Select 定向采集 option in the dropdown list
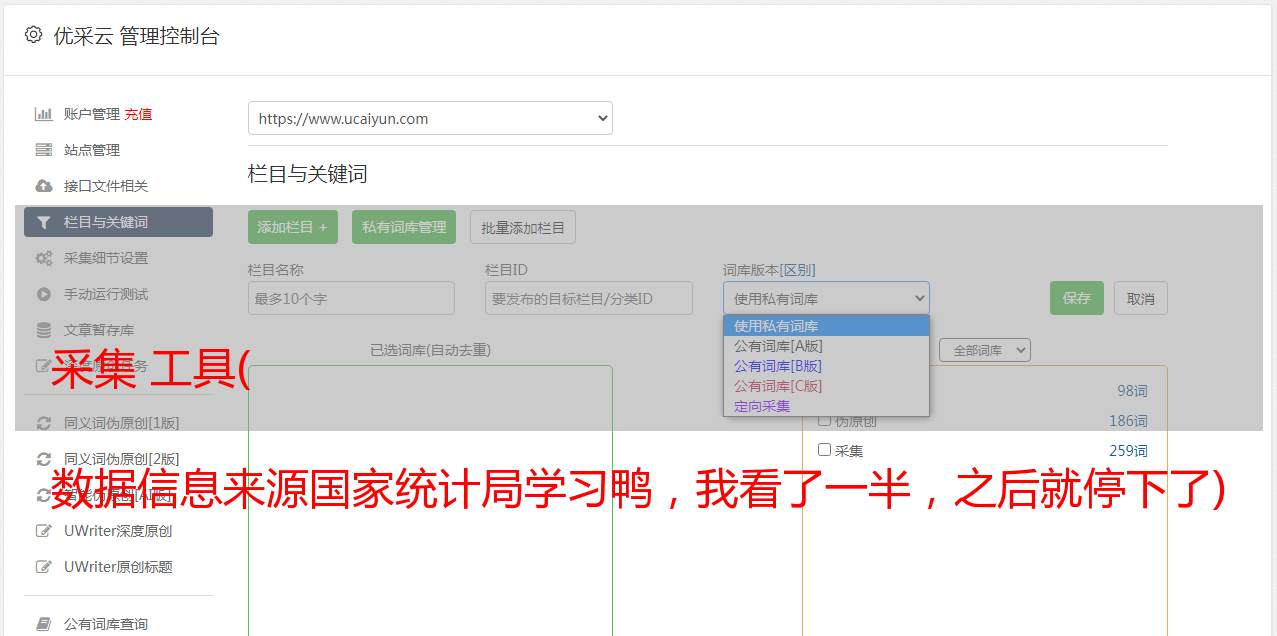 [x=762, y=406]
